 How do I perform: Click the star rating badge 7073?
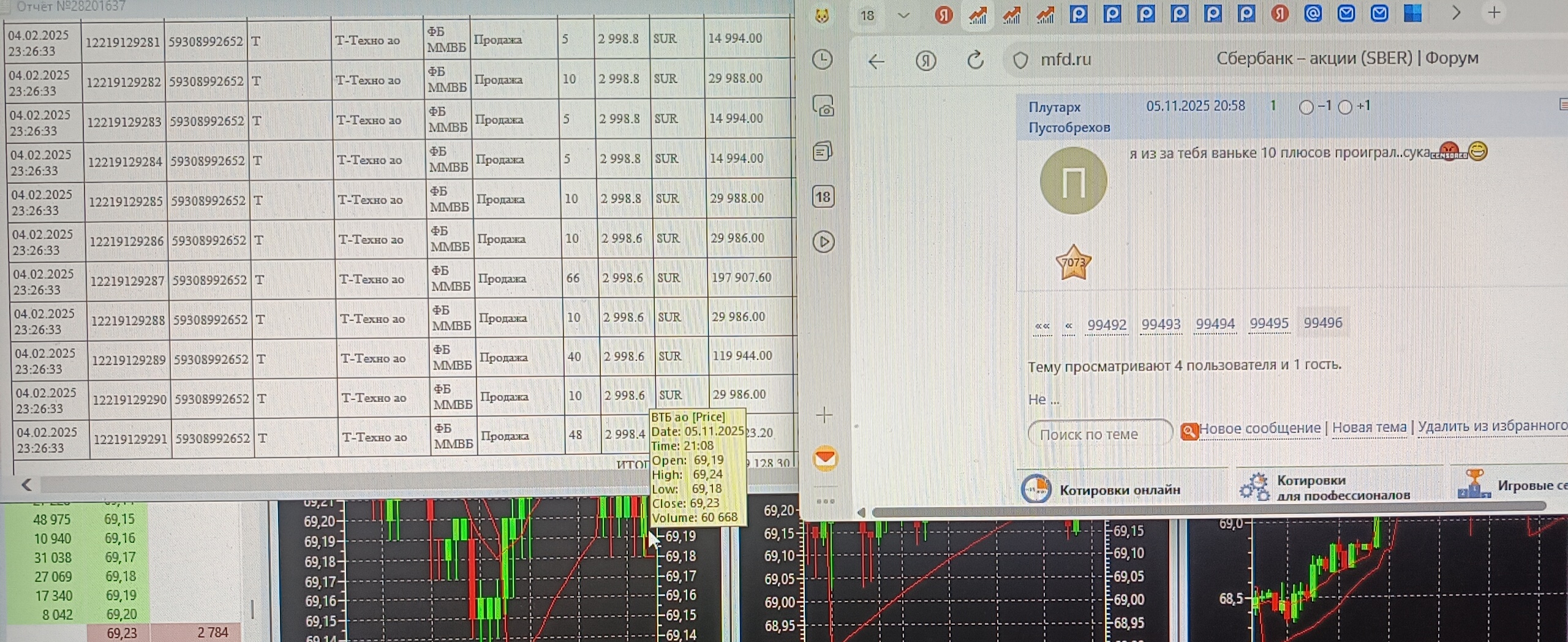click(x=1073, y=262)
